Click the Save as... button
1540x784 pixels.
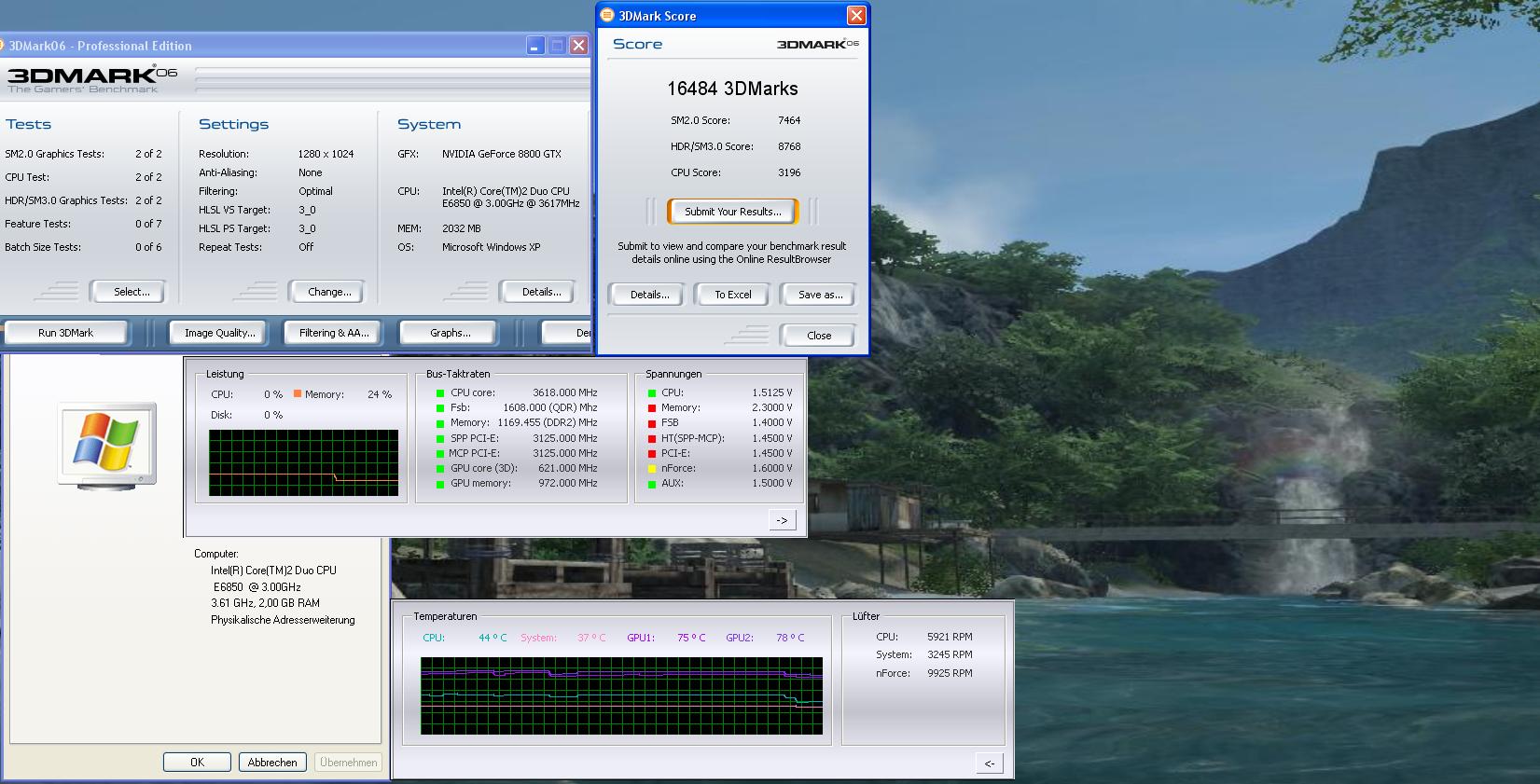click(820, 295)
